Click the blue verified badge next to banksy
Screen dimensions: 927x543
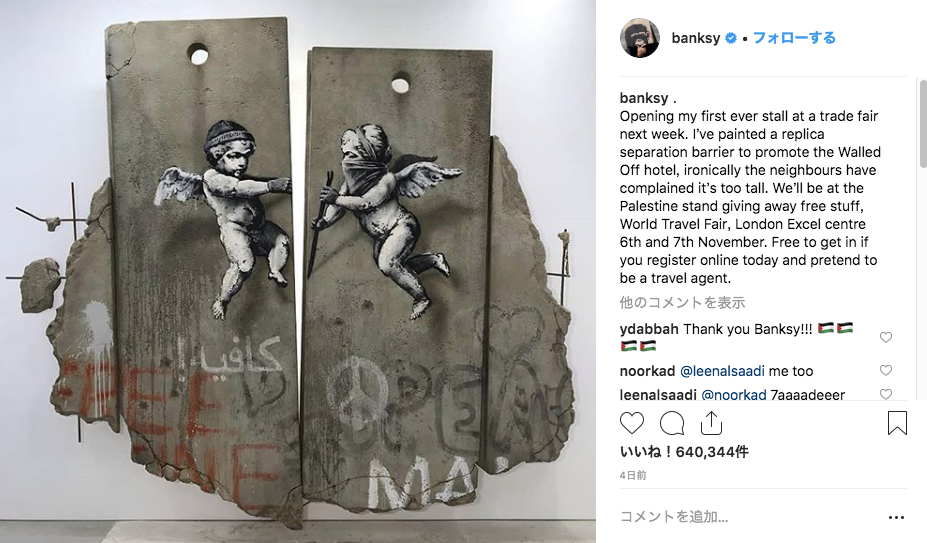(x=731, y=38)
